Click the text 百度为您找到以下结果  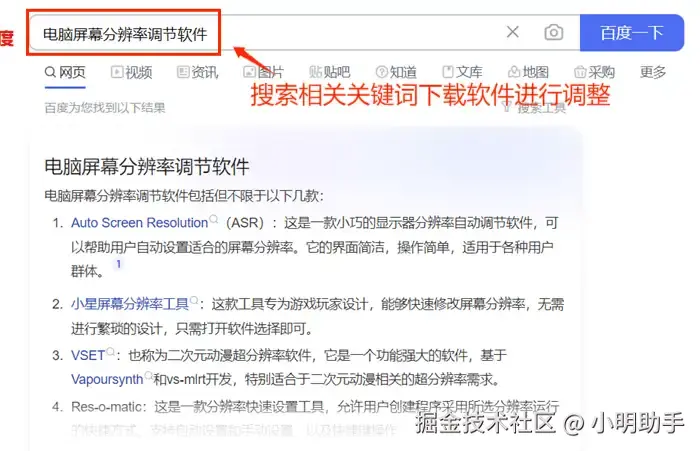[105, 108]
